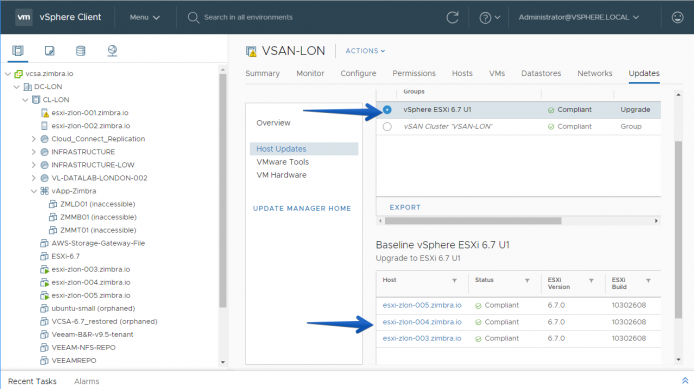Click the search magnifier icon
The height and width of the screenshot is (389, 694).
point(193,17)
